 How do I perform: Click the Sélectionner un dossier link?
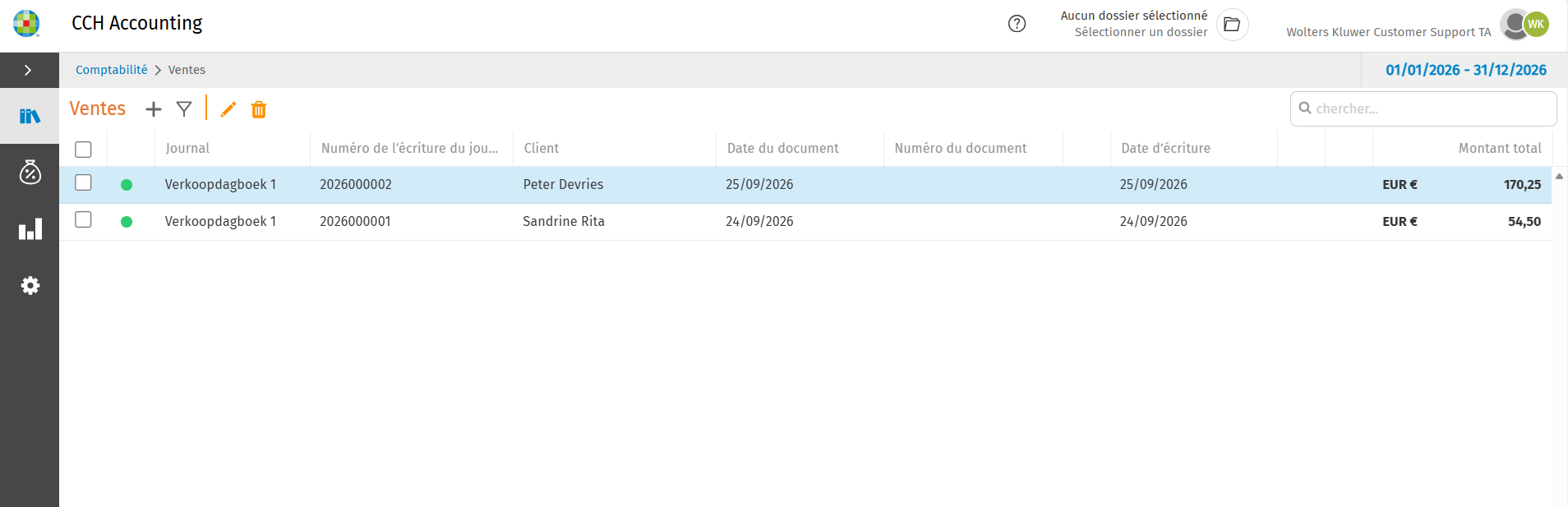click(x=1141, y=32)
